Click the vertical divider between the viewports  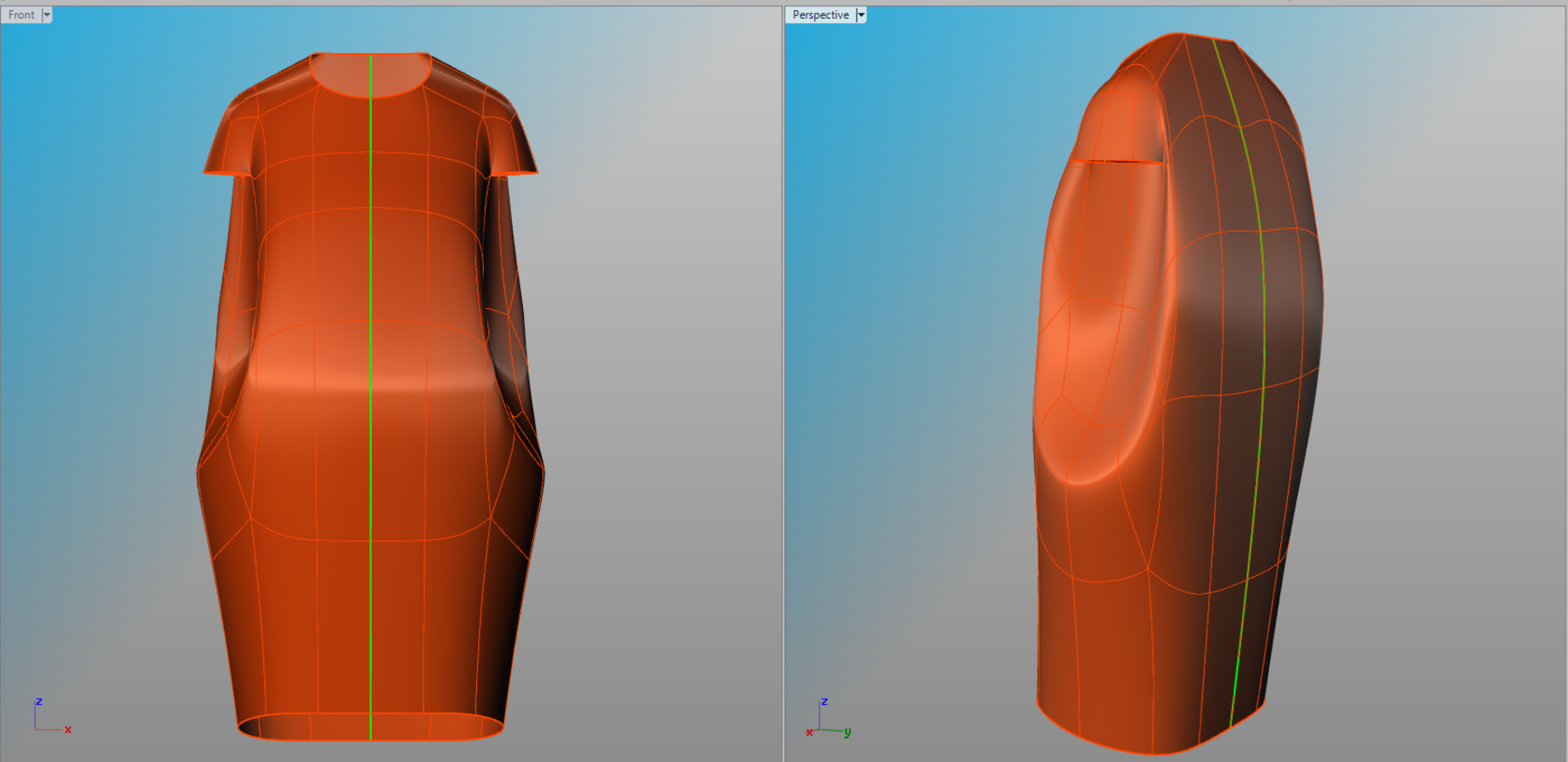tap(783, 382)
